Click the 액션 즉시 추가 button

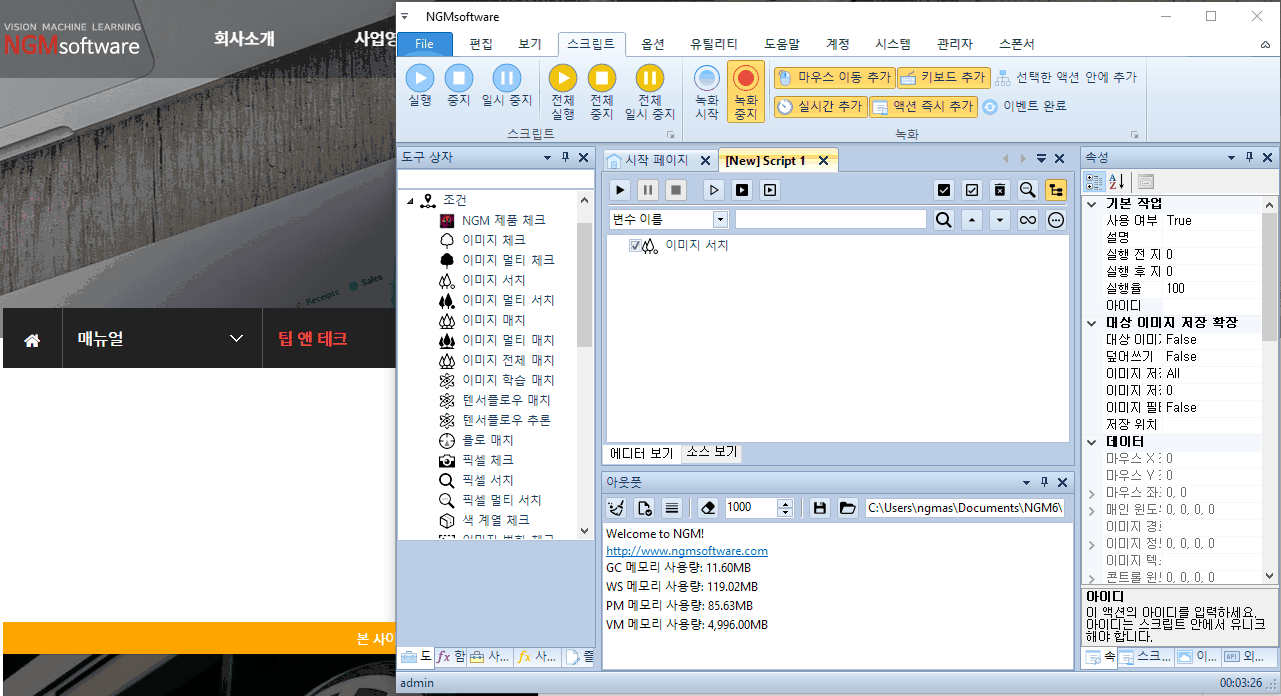[x=922, y=106]
